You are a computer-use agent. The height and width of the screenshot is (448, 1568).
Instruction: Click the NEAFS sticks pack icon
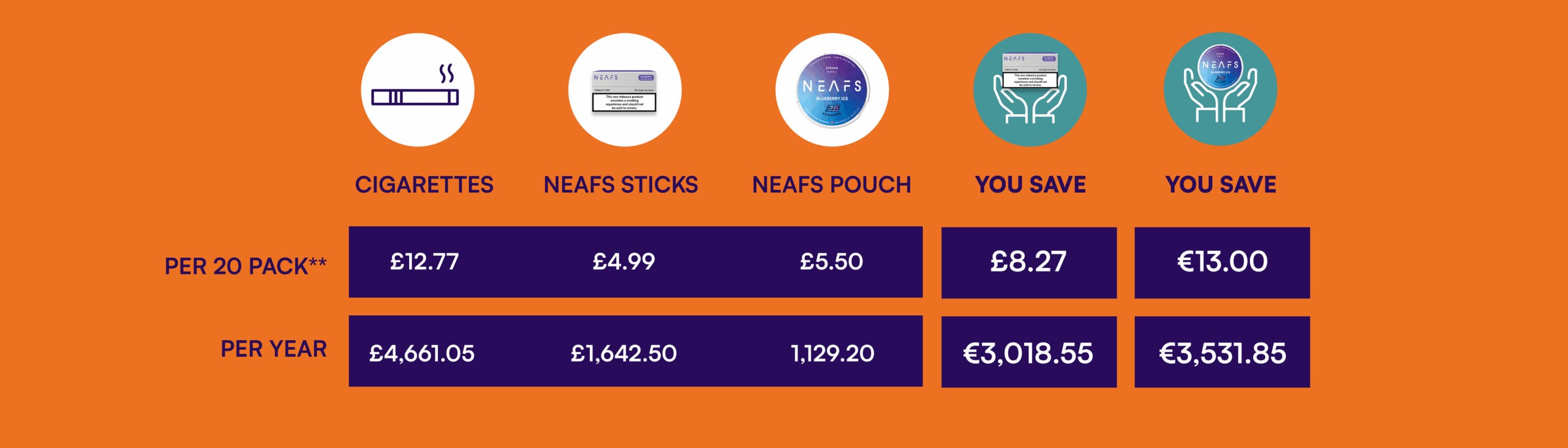point(625,89)
